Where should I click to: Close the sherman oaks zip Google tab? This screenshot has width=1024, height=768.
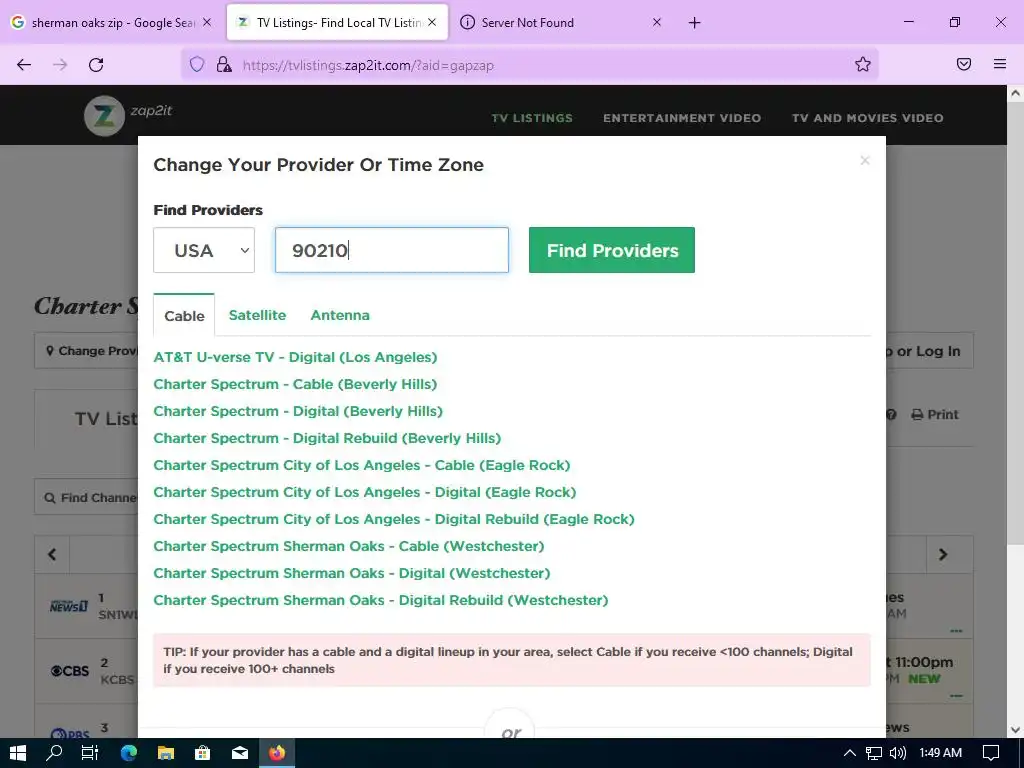click(207, 22)
